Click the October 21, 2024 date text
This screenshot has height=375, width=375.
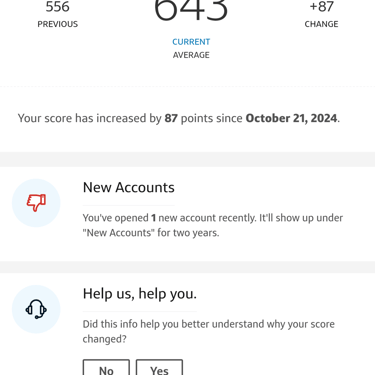(x=291, y=118)
